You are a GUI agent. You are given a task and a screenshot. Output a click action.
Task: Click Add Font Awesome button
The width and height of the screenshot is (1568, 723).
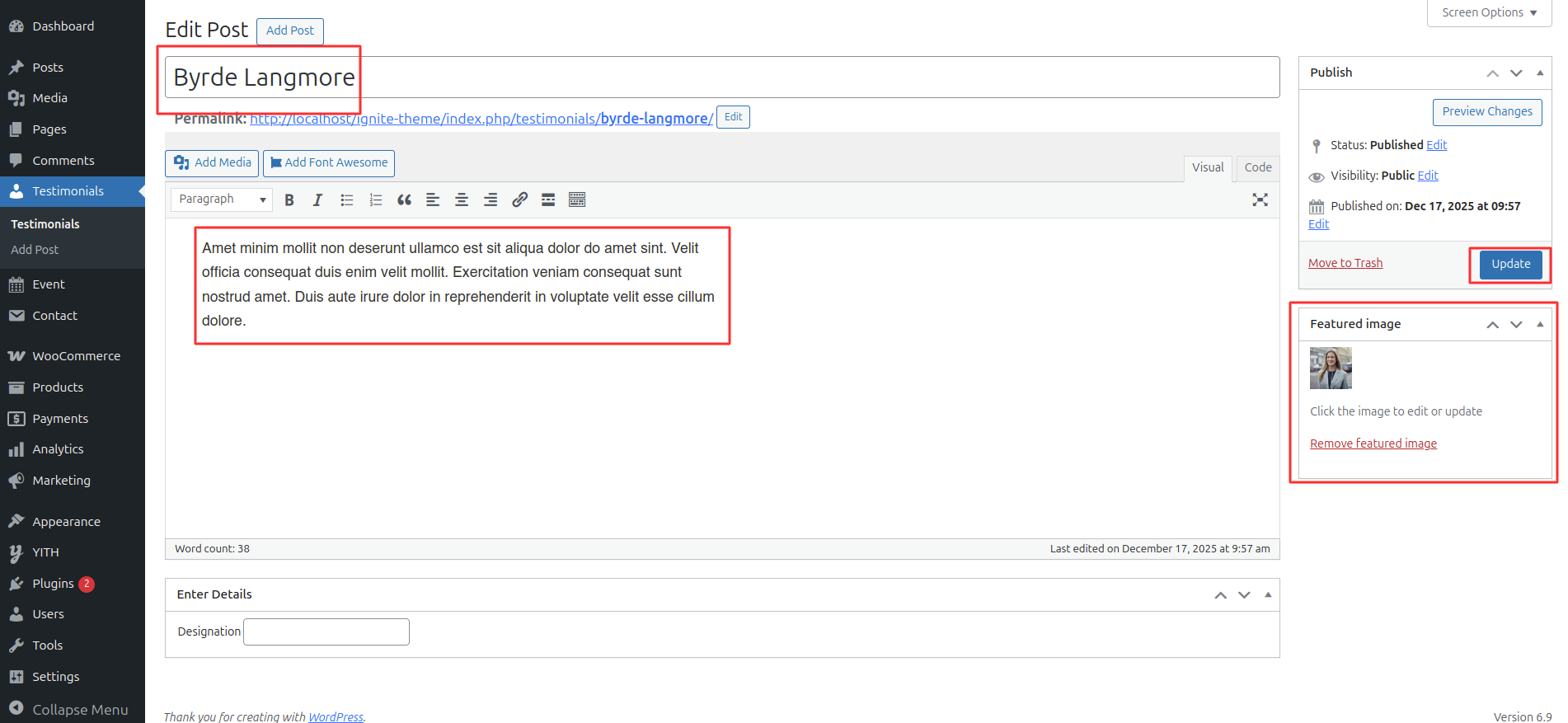pyautogui.click(x=329, y=163)
